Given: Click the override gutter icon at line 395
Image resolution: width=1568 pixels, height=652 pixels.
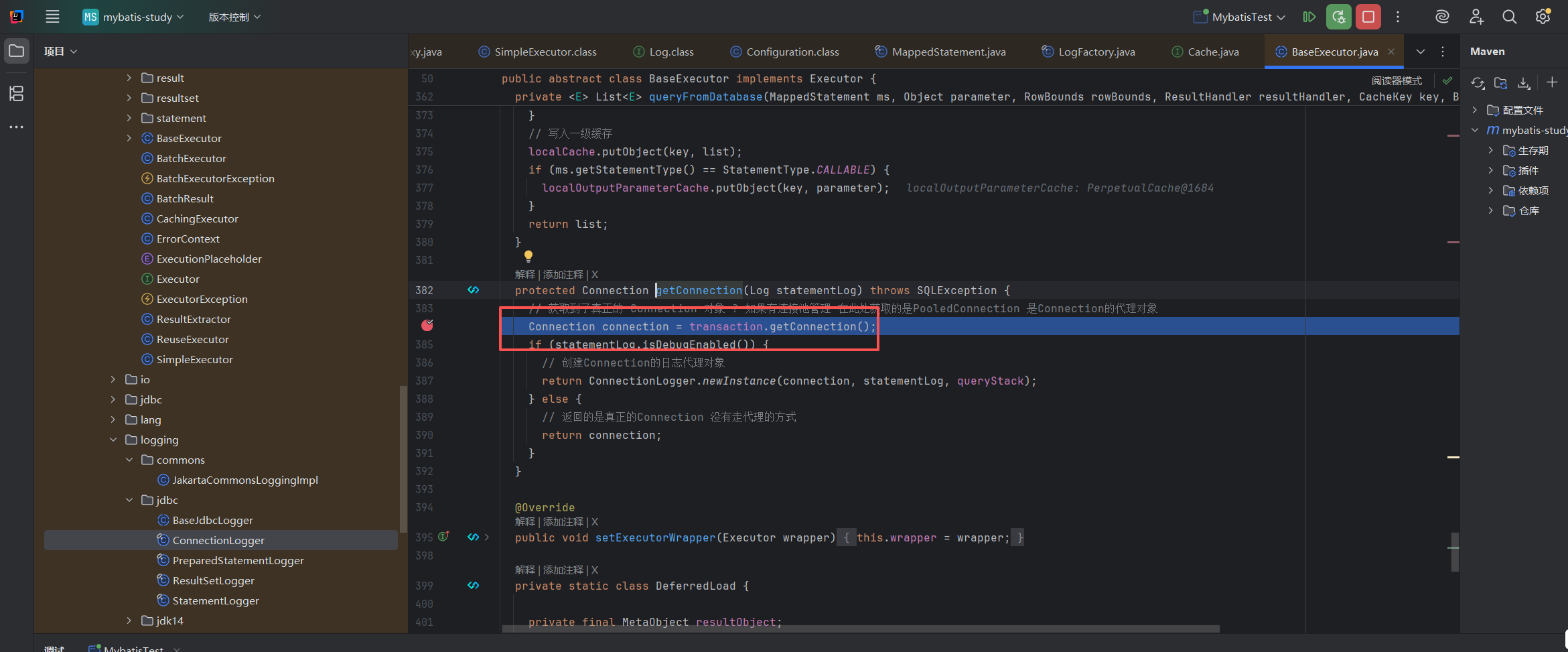Looking at the screenshot, I should coord(443,536).
